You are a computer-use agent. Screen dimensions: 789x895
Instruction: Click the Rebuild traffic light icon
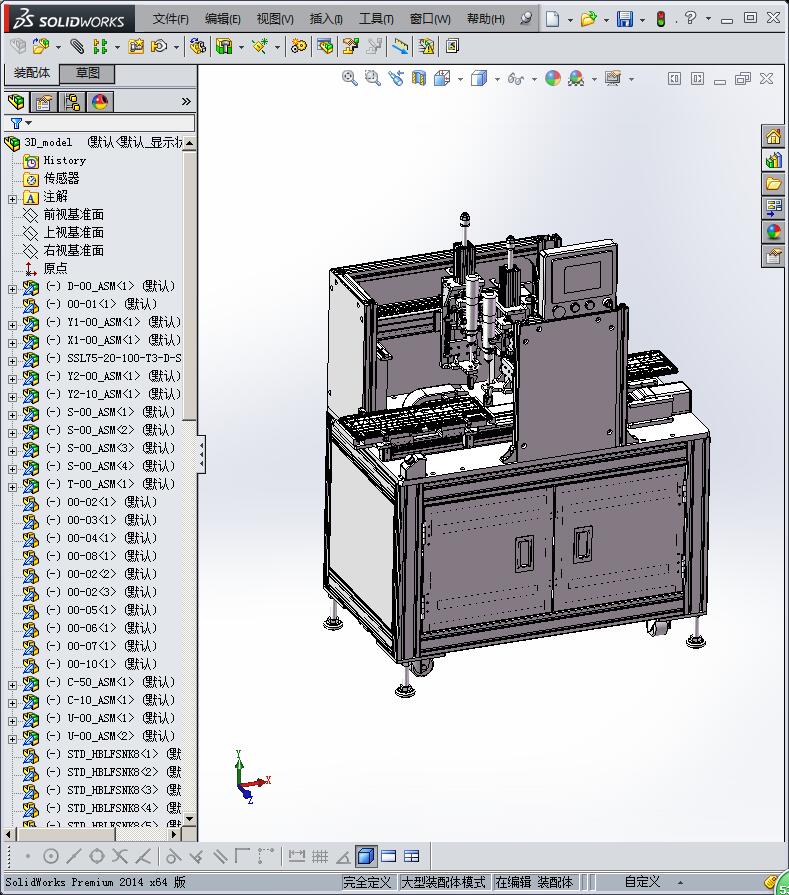(x=661, y=19)
